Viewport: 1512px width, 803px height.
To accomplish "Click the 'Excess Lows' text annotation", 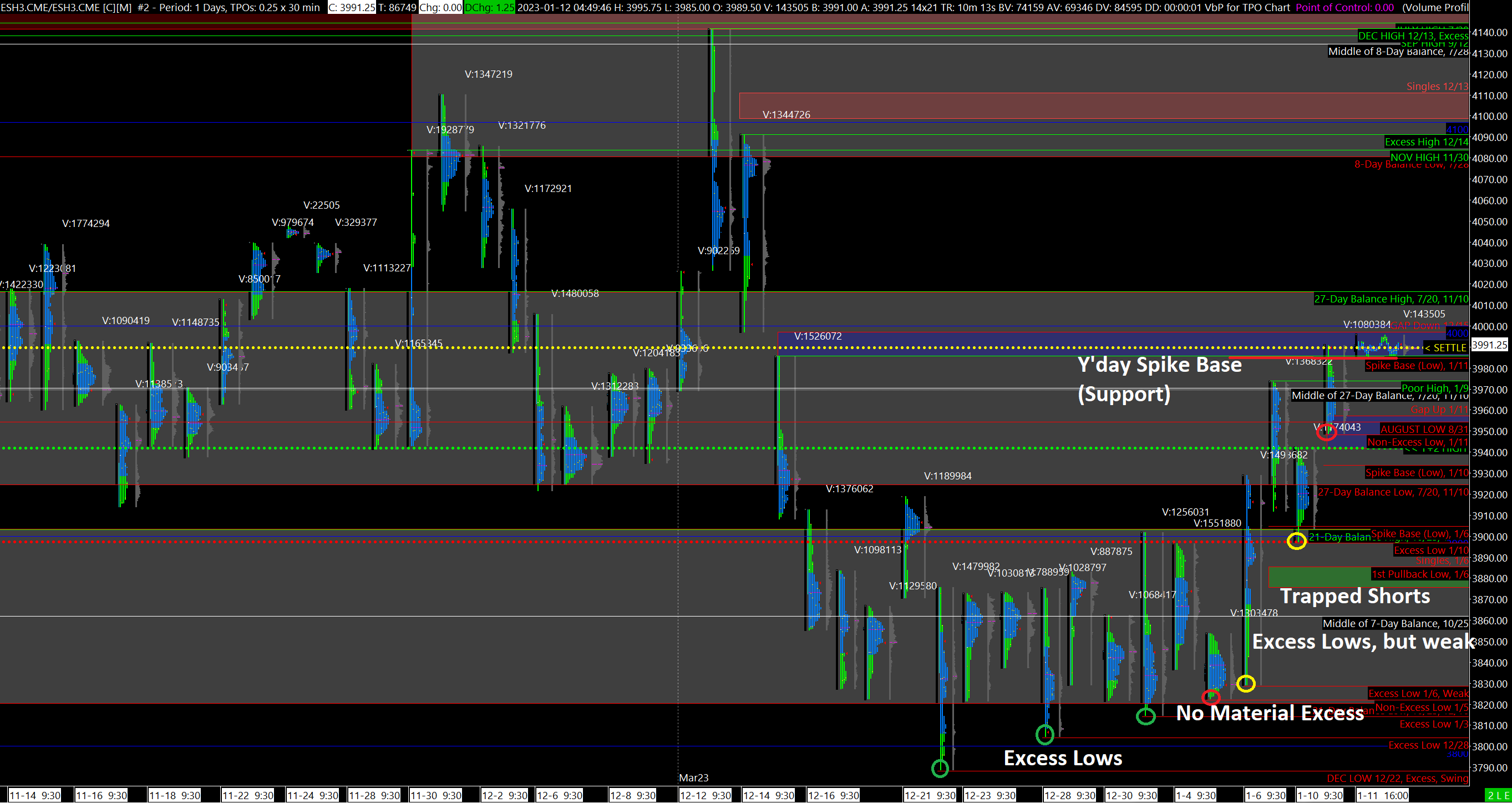I will tap(1062, 759).
